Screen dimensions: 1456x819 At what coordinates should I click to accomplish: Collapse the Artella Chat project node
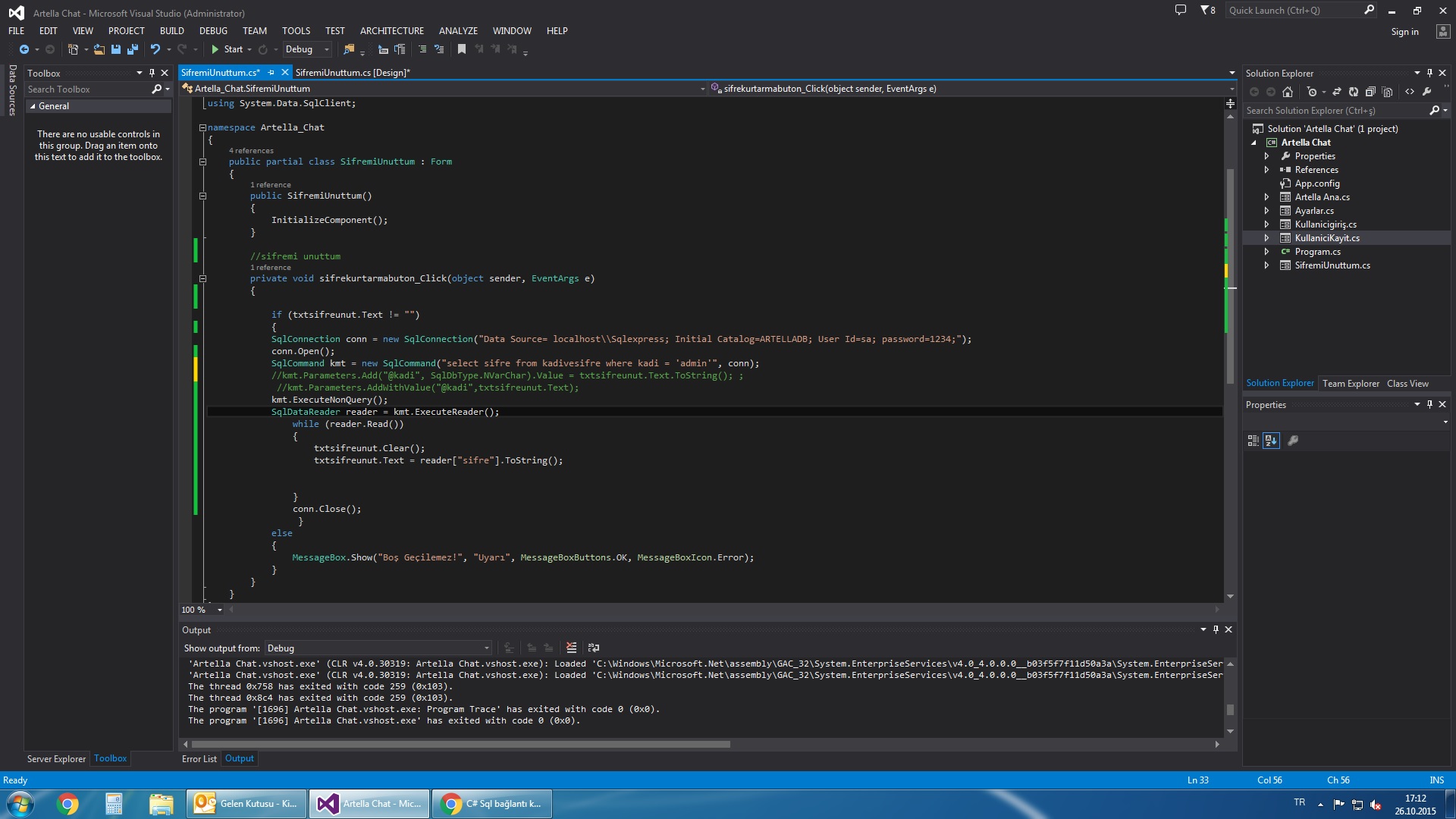1254,143
